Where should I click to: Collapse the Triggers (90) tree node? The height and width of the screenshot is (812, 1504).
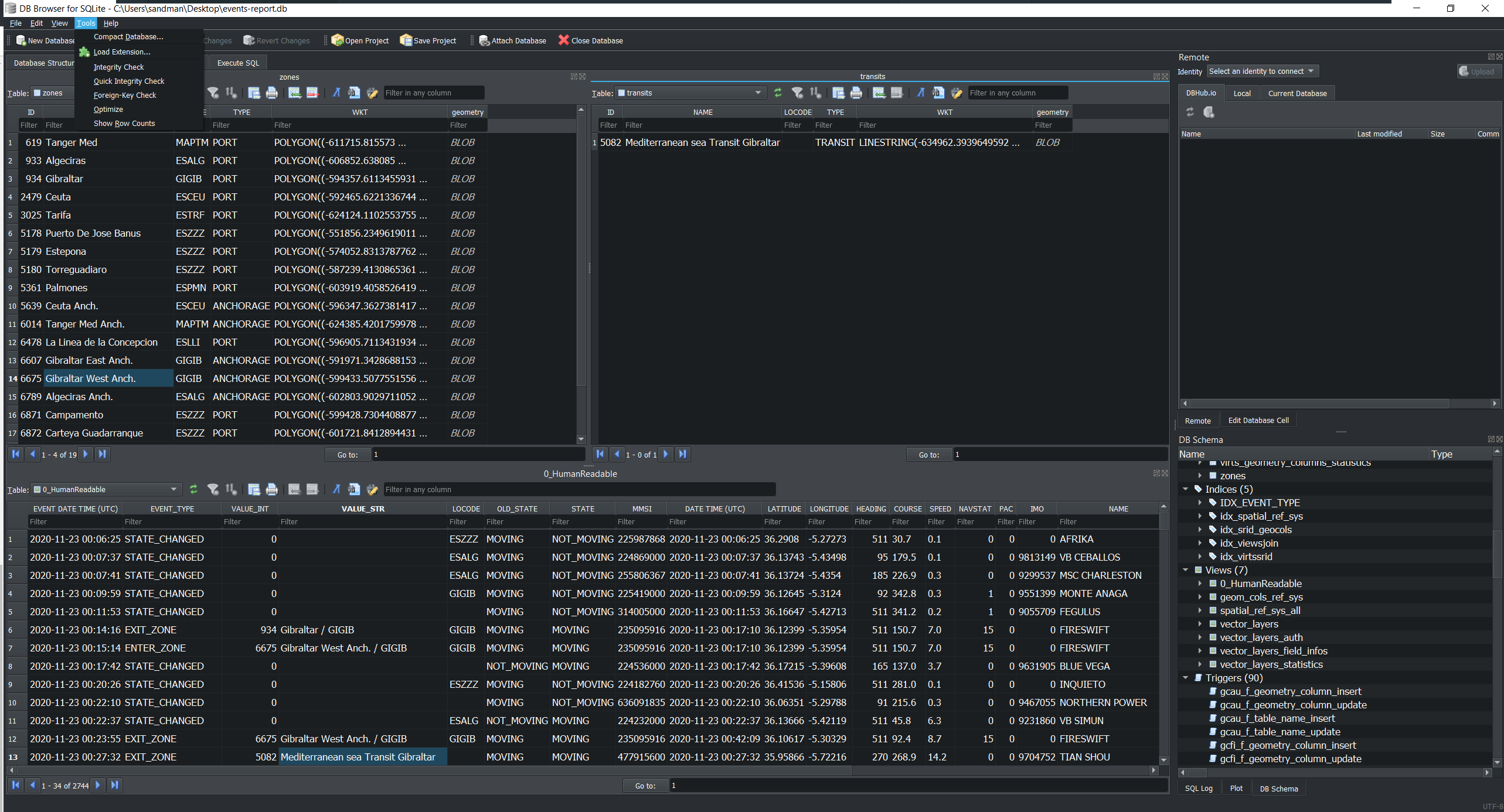(x=1185, y=678)
